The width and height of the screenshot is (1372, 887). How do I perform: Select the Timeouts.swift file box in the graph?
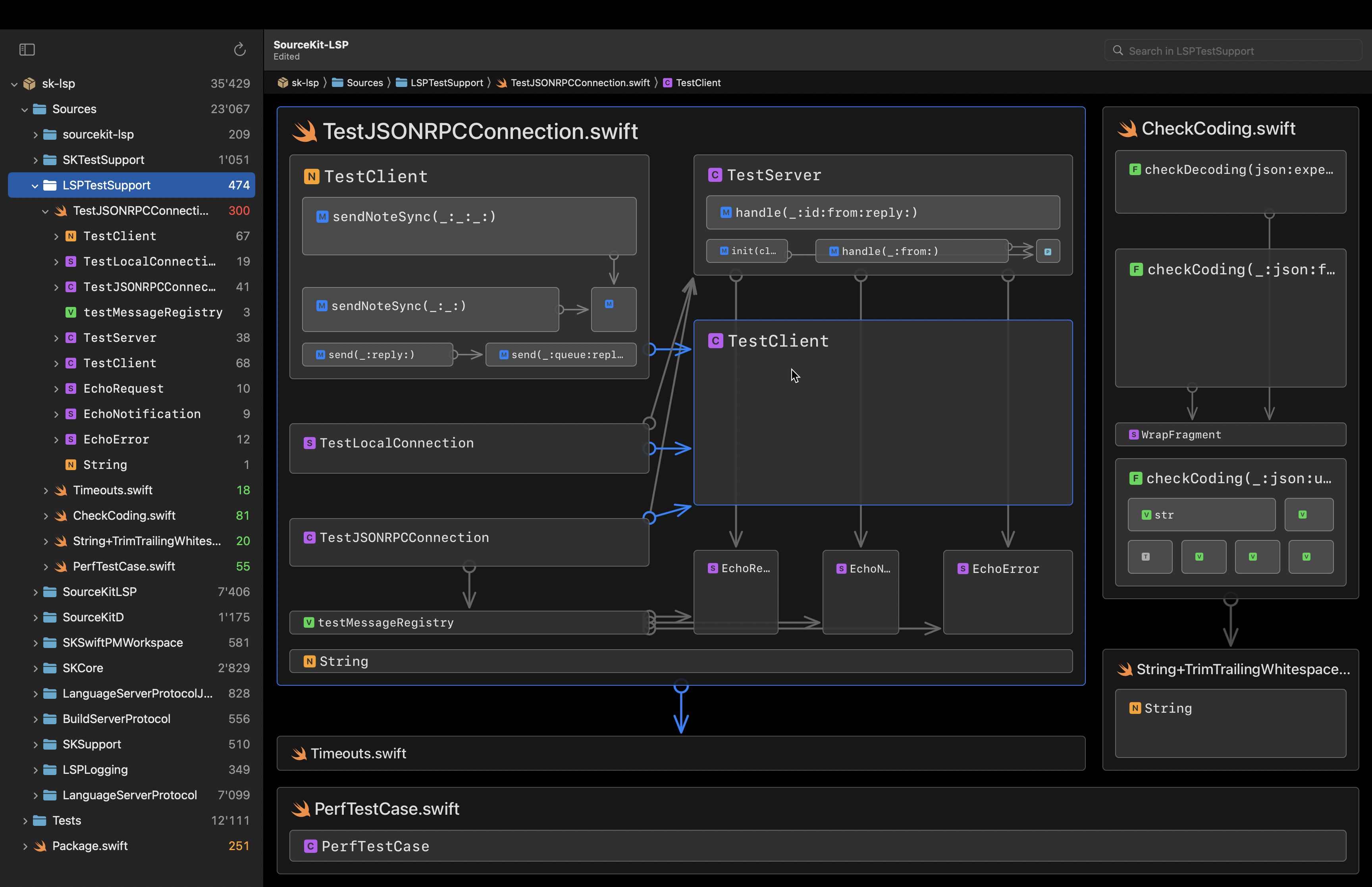[x=681, y=753]
